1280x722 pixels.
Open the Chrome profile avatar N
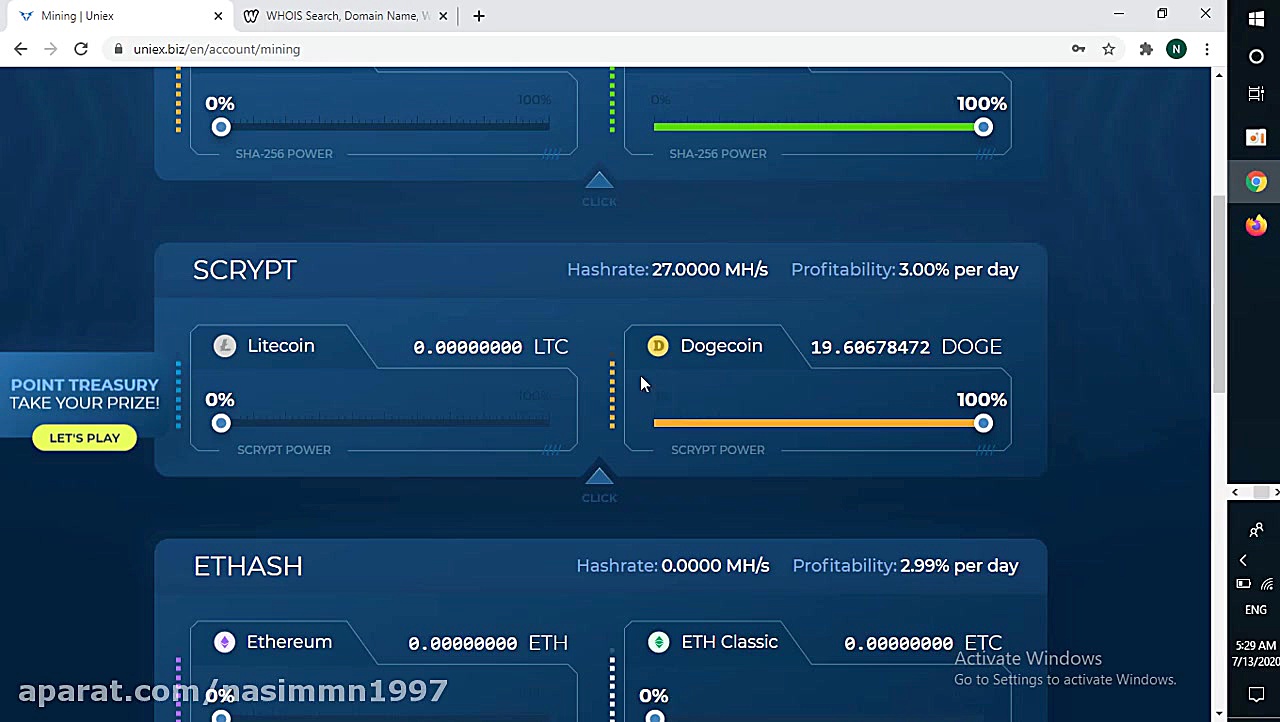tap(1176, 49)
